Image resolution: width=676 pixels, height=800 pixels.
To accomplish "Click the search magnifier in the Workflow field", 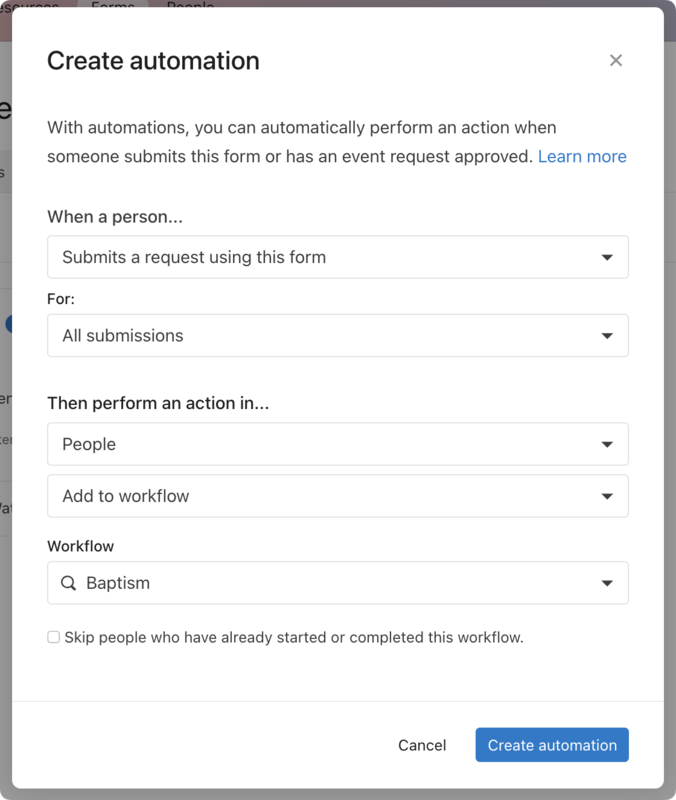I will [68, 583].
